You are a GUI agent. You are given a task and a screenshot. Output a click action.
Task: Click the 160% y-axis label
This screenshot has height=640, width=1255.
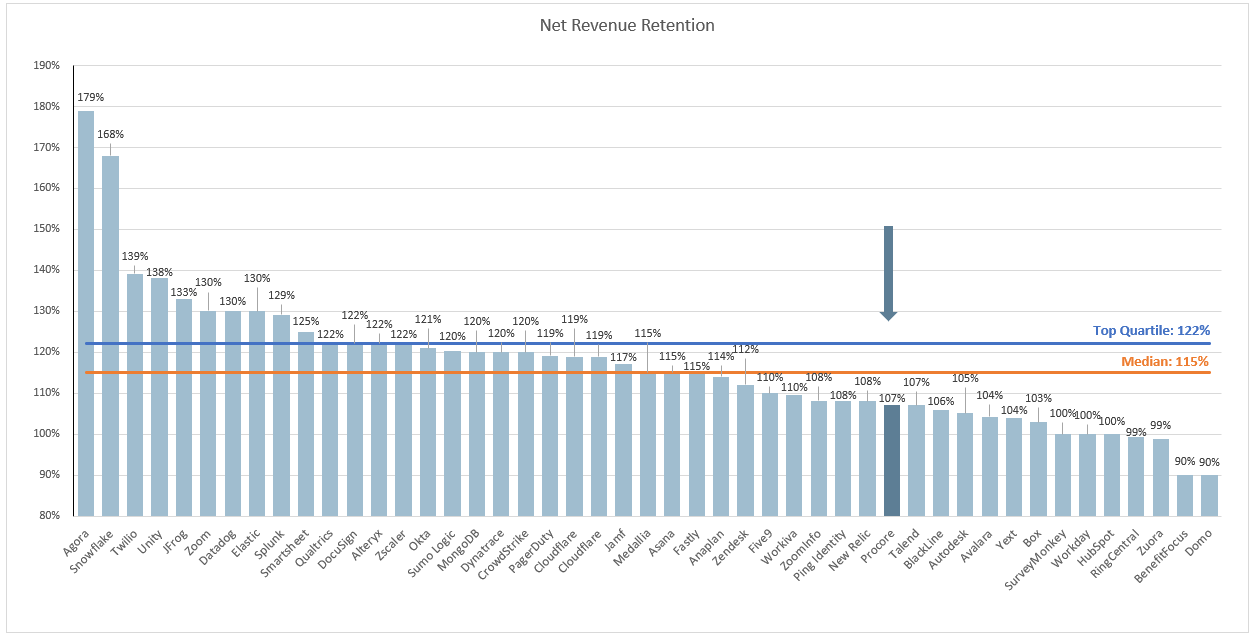[x=47, y=188]
